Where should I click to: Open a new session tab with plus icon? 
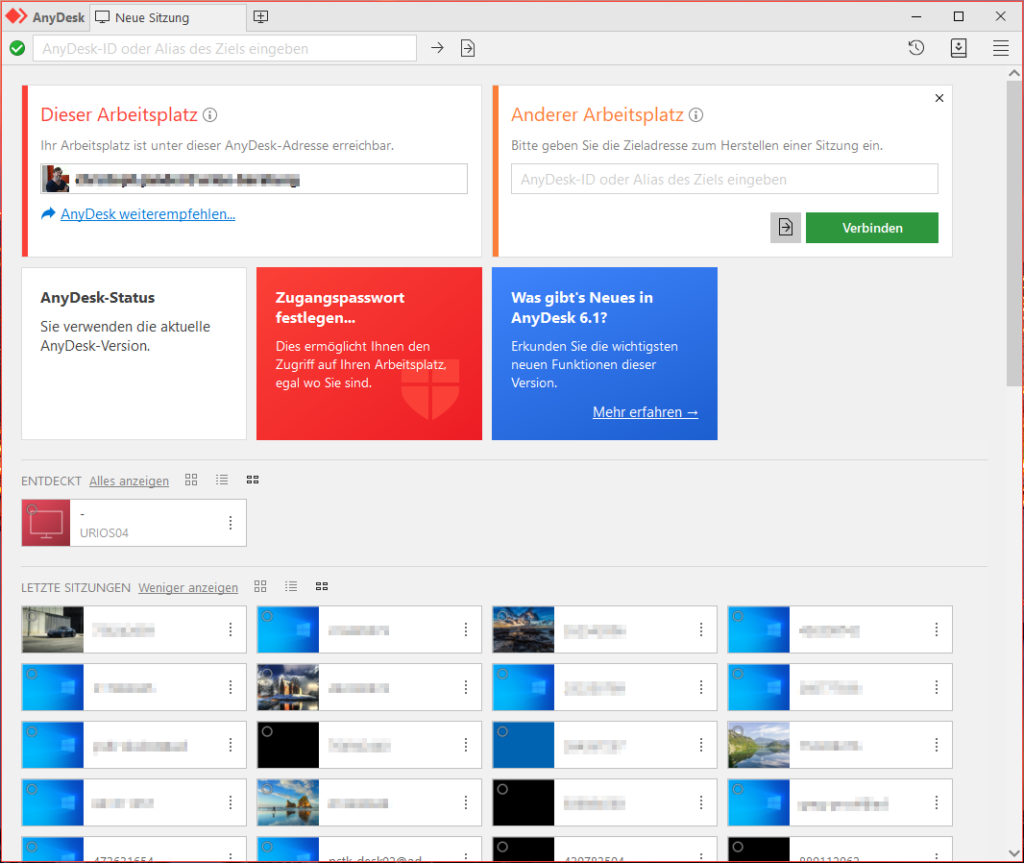[261, 17]
